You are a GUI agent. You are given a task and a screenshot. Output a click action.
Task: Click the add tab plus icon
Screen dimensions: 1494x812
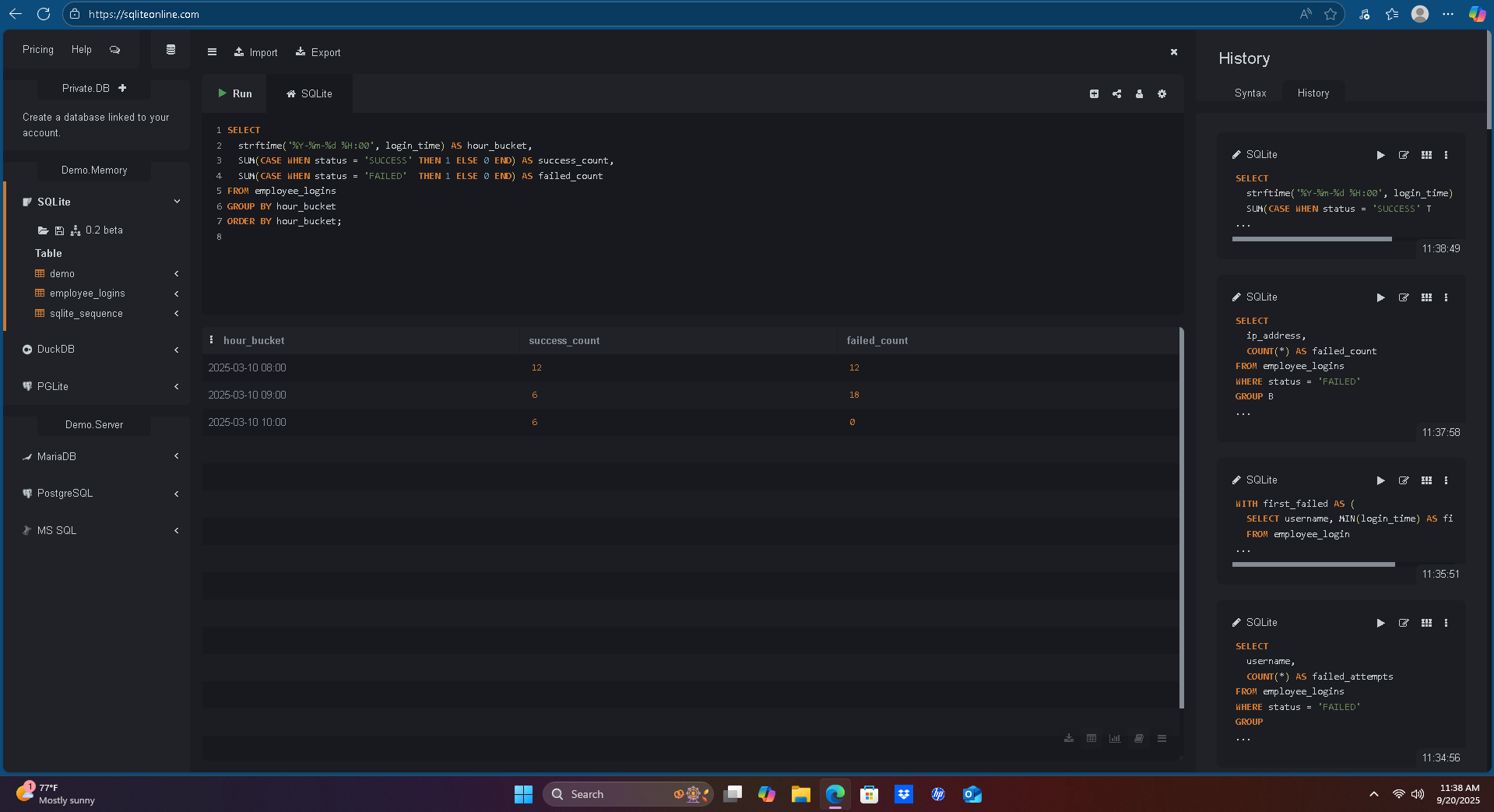tap(1094, 93)
